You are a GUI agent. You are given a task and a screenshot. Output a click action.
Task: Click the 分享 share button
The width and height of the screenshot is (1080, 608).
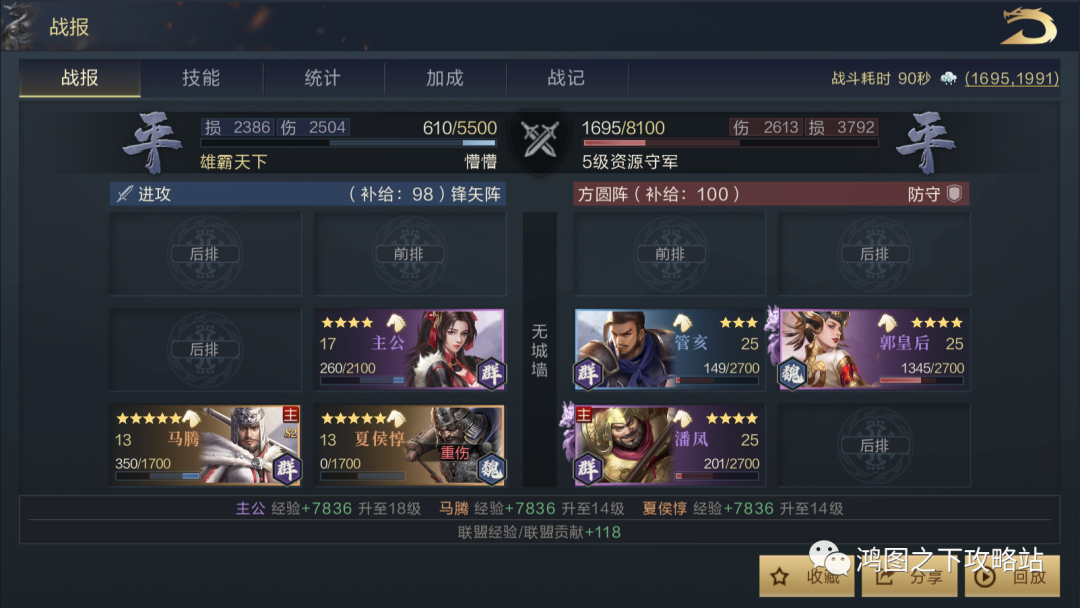pyautogui.click(x=909, y=576)
